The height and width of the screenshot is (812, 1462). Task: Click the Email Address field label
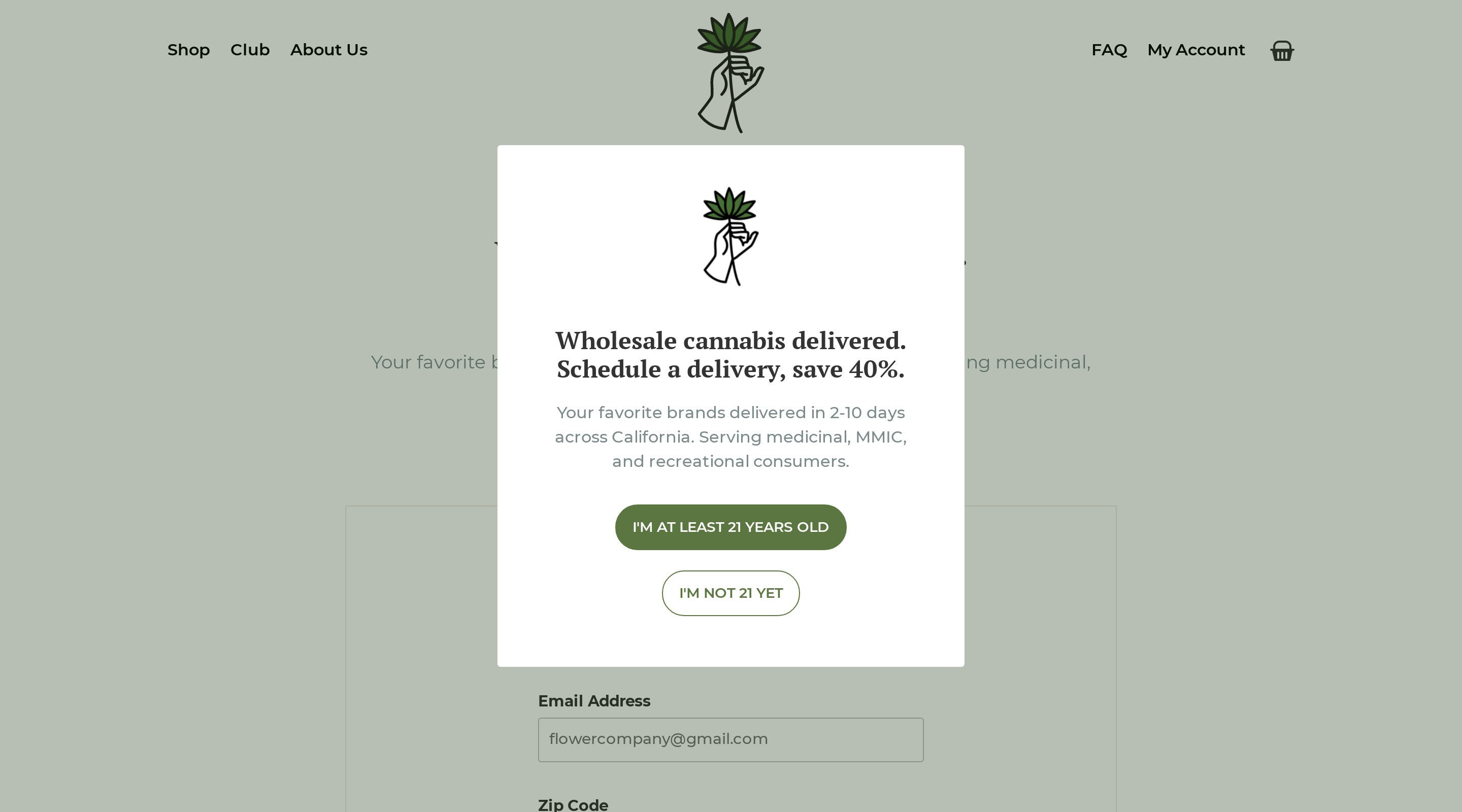(593, 701)
